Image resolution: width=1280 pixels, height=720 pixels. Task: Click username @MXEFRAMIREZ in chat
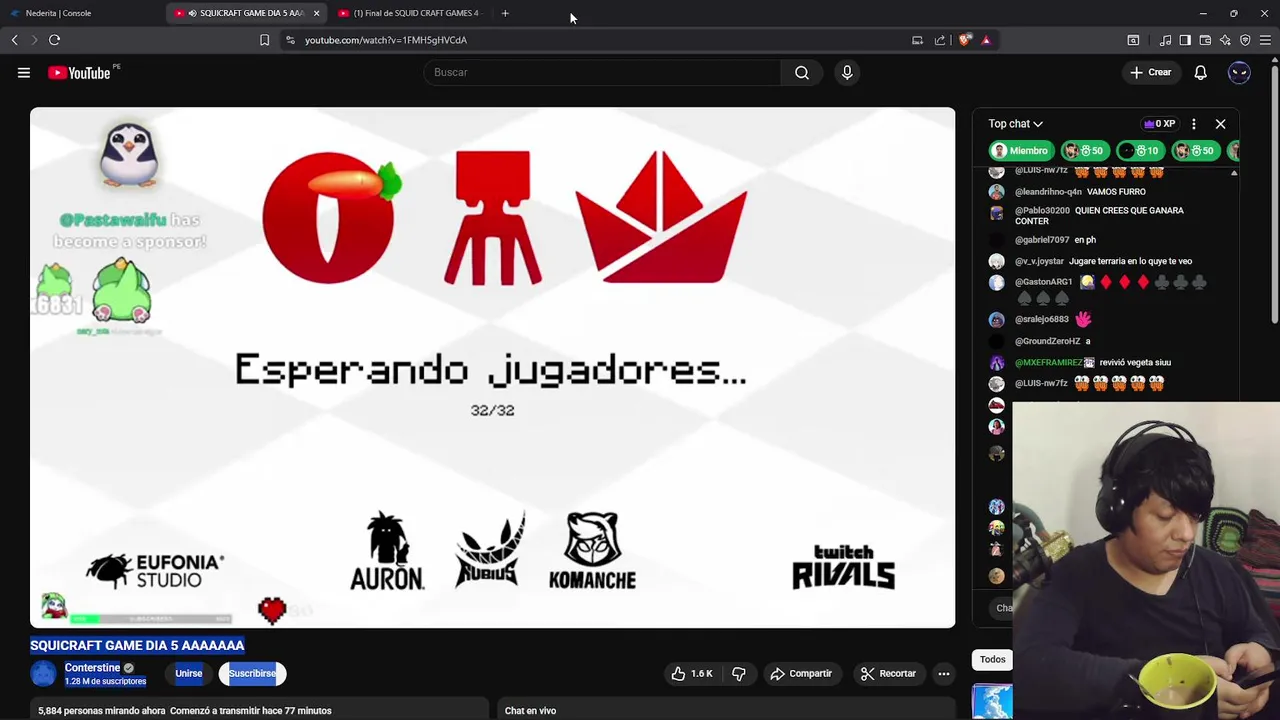(x=1047, y=362)
